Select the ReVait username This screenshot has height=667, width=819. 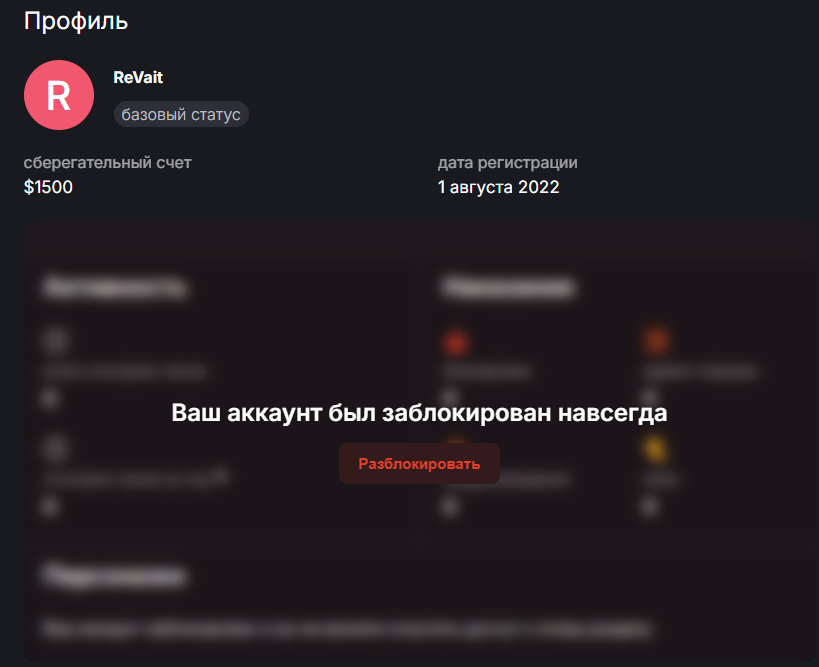[x=138, y=77]
